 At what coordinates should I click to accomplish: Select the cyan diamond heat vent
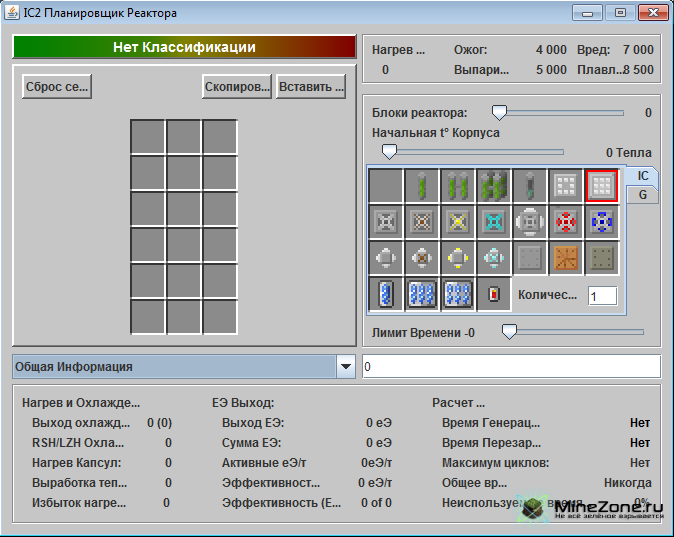click(x=494, y=222)
